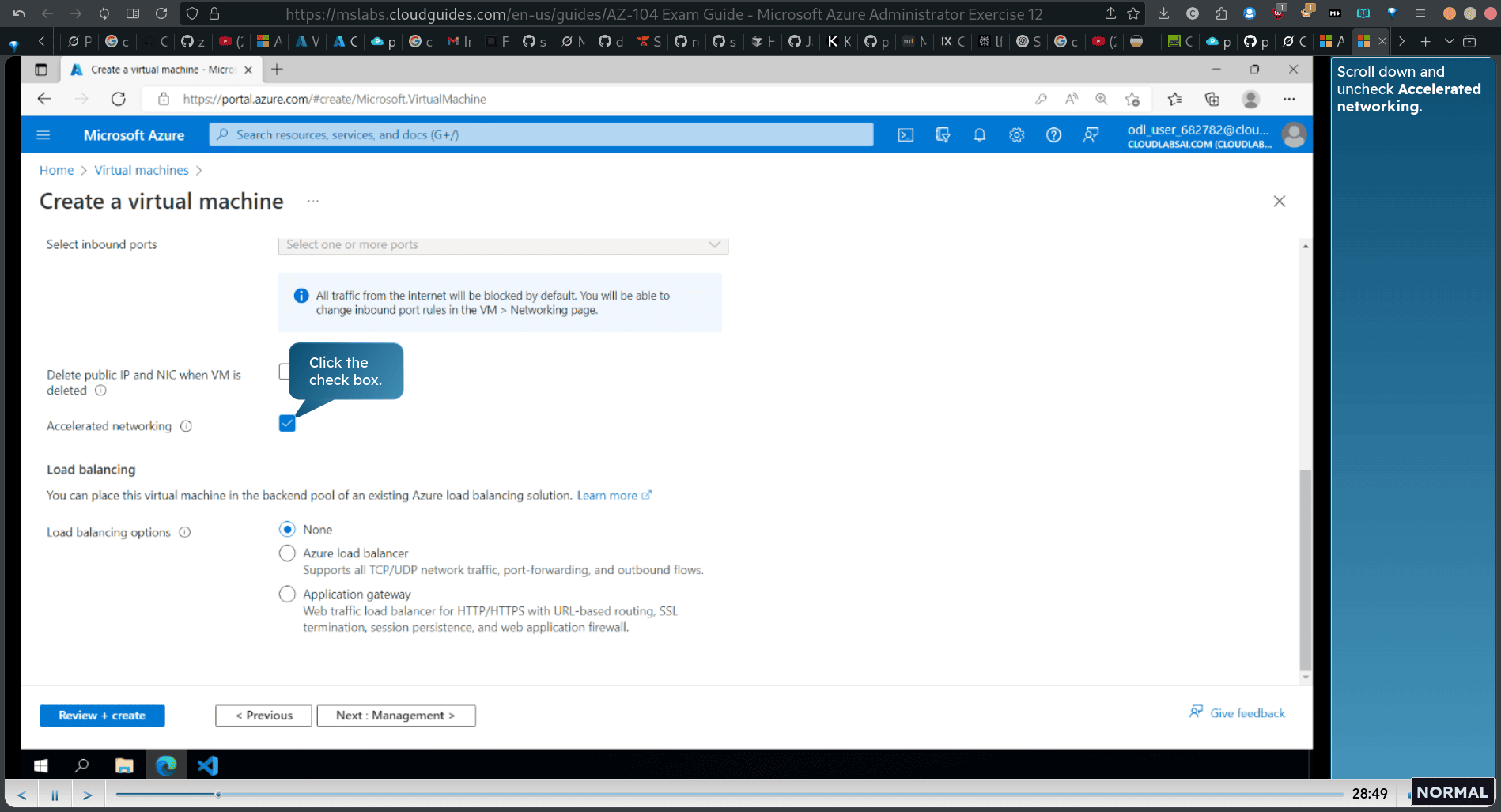Pause the guide playback
The image size is (1501, 812).
click(55, 795)
